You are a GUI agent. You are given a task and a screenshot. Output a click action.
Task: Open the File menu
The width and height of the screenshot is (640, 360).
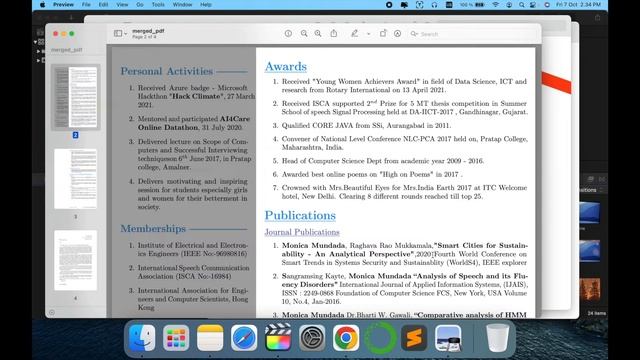tap(86, 4)
